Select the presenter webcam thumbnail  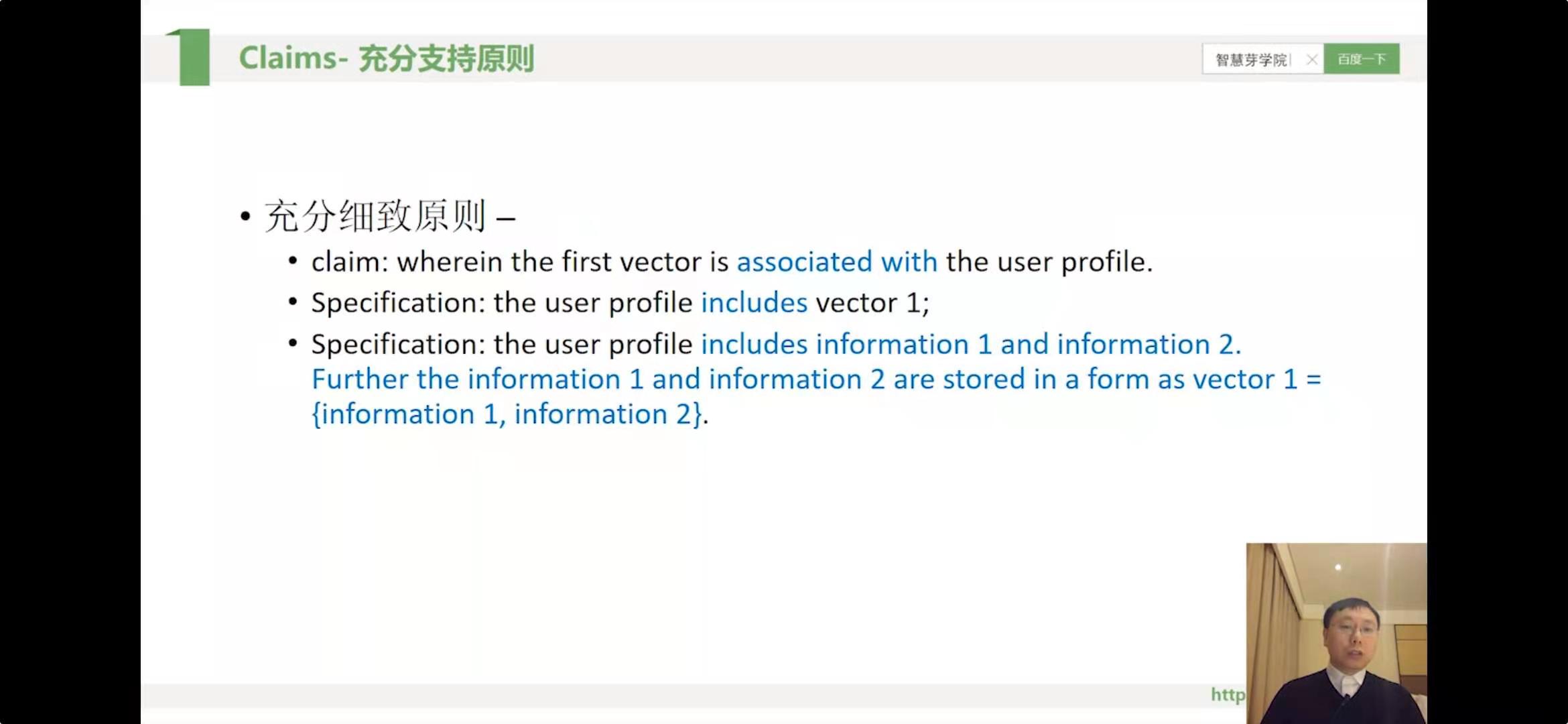pos(1336,633)
